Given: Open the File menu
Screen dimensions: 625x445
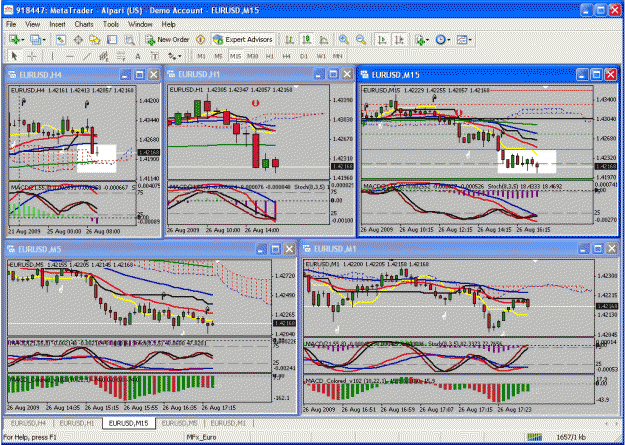Looking at the screenshot, I should point(11,24).
